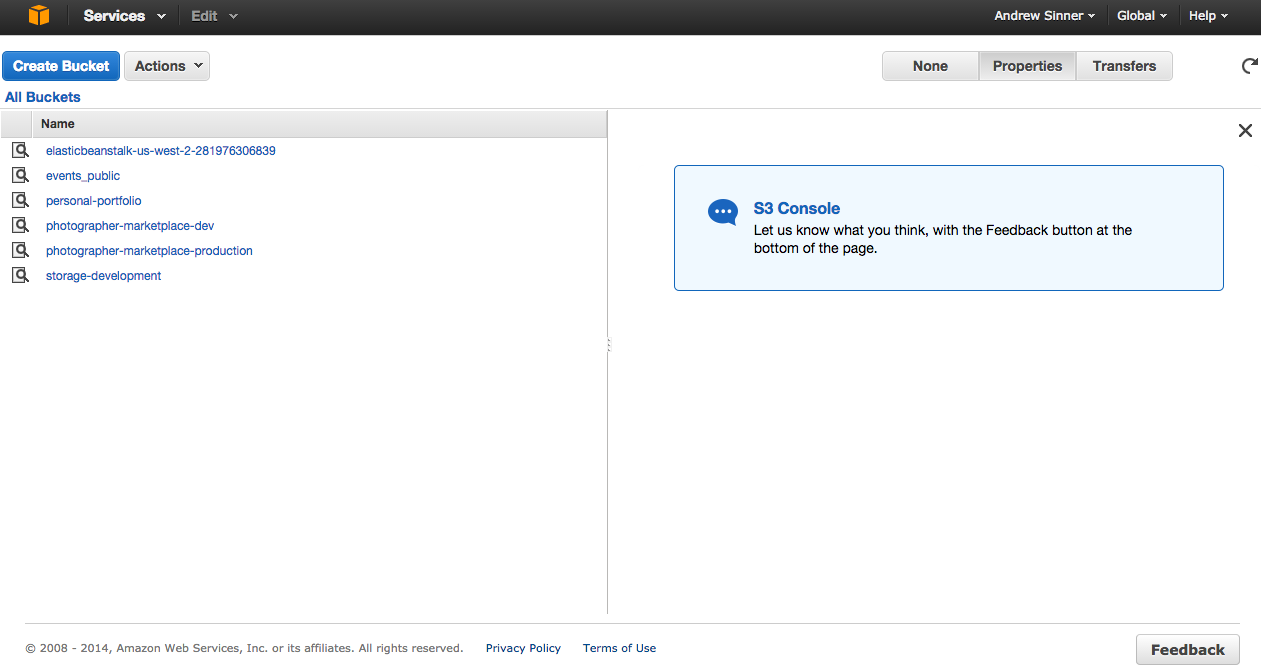Click the S3 Console heading text
1261x665 pixels.
pyautogui.click(x=796, y=209)
